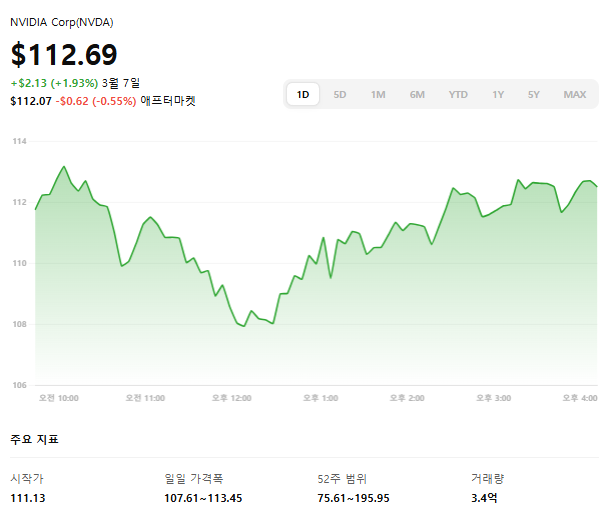Select the 6M chart range
Screen dimensions: 615x520
tap(417, 95)
